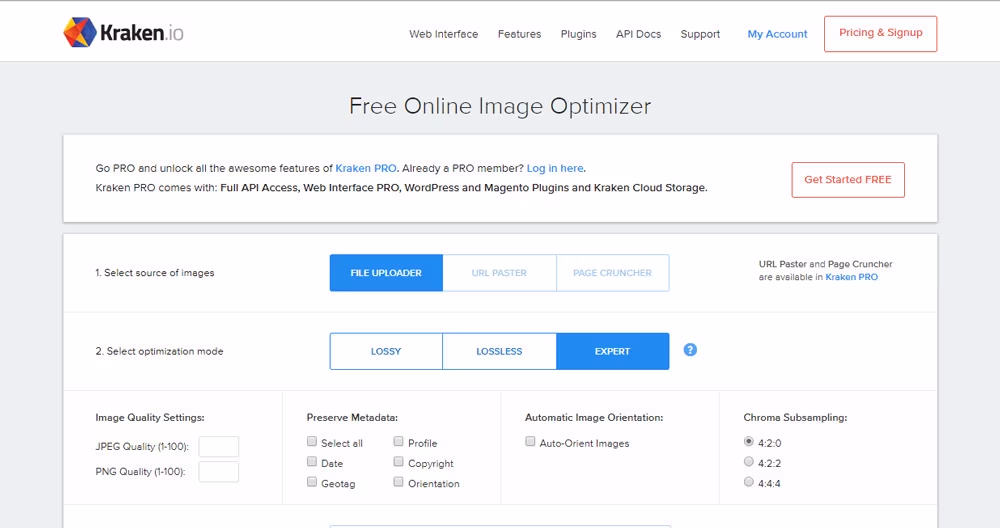Open My Account link

[777, 34]
